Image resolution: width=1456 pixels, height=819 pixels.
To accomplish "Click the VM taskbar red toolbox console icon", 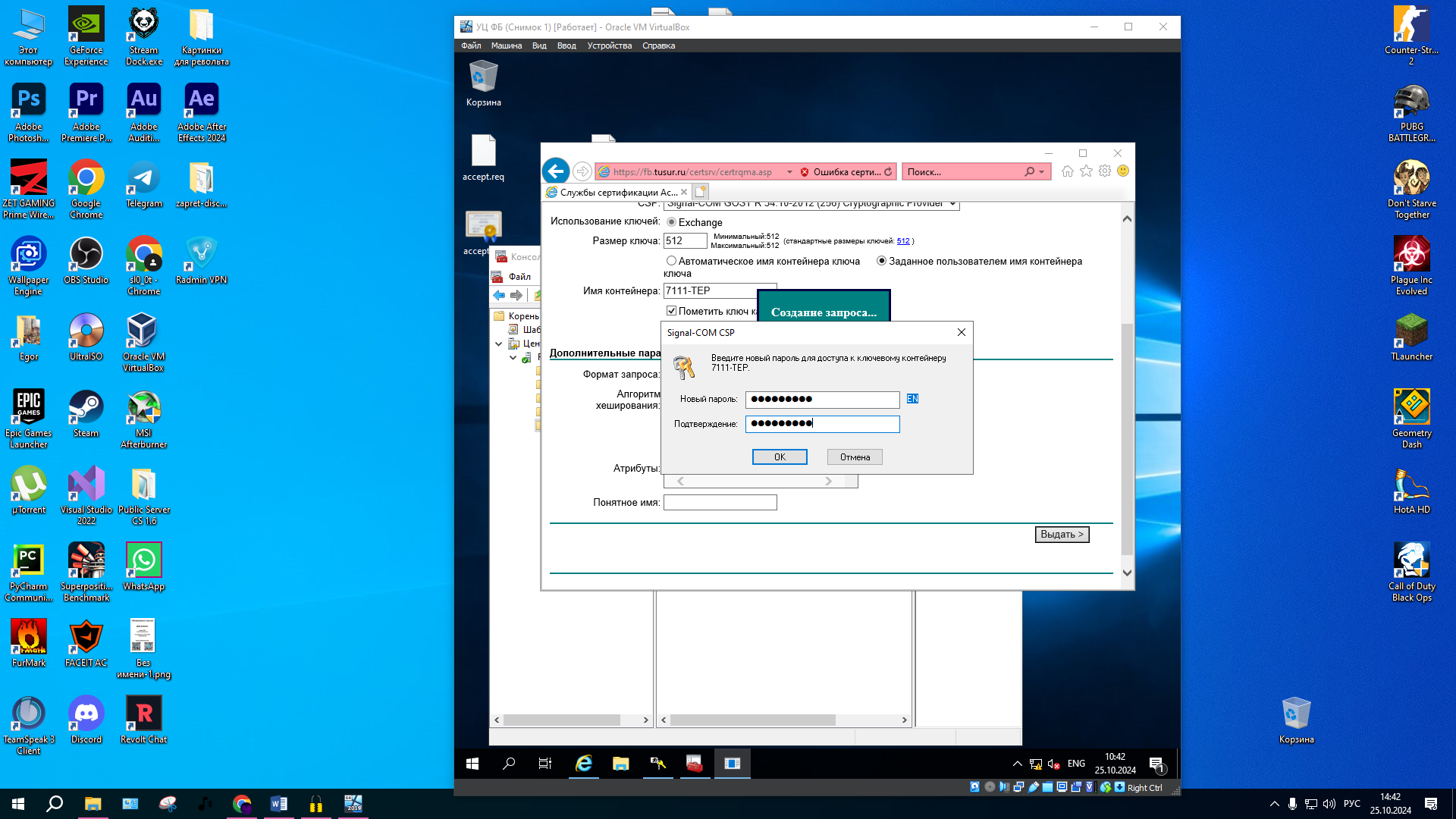I will coord(695,764).
